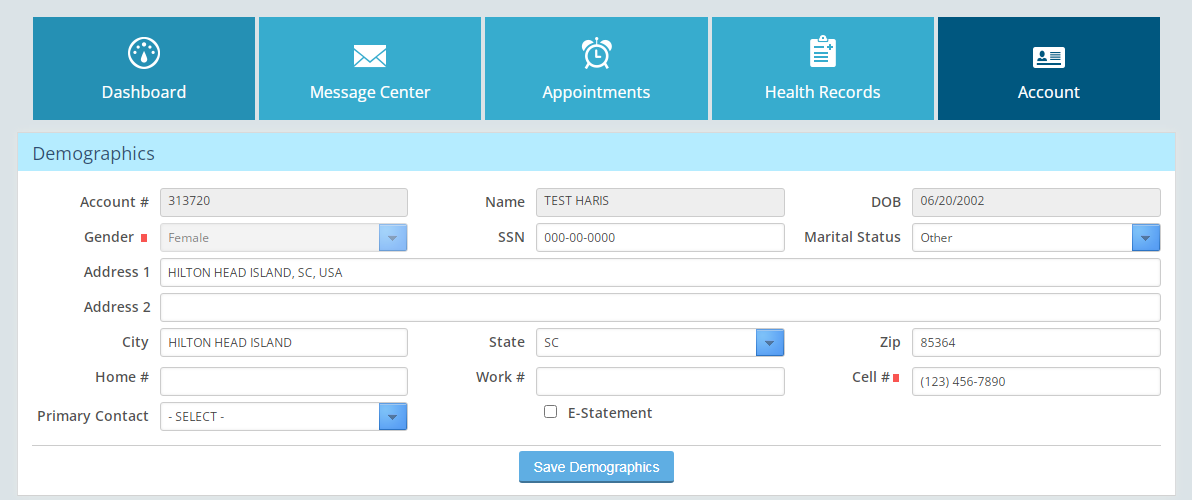Open the Primary Contact select dropdown
The image size is (1192, 500).
[x=284, y=416]
